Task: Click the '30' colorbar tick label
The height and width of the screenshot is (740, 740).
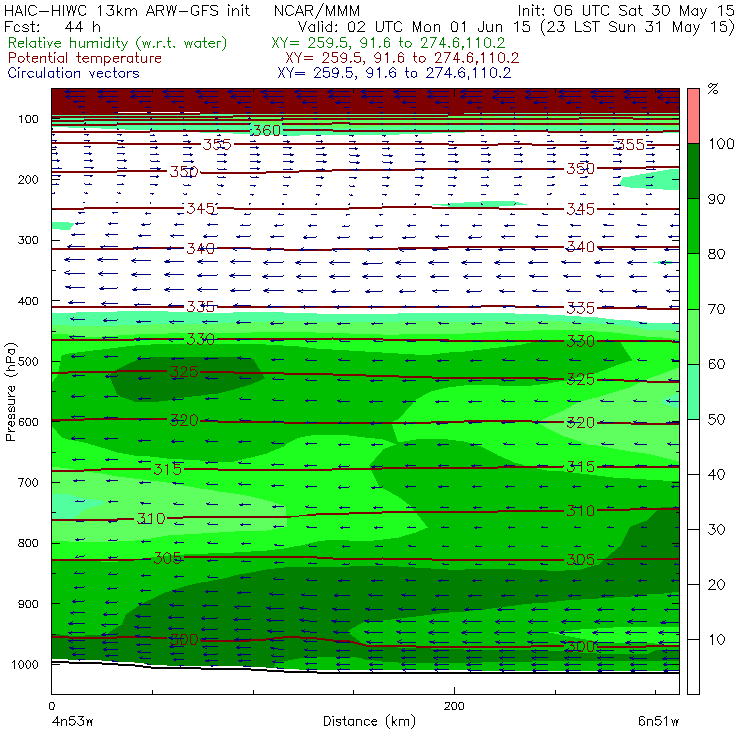Action: pos(716,529)
